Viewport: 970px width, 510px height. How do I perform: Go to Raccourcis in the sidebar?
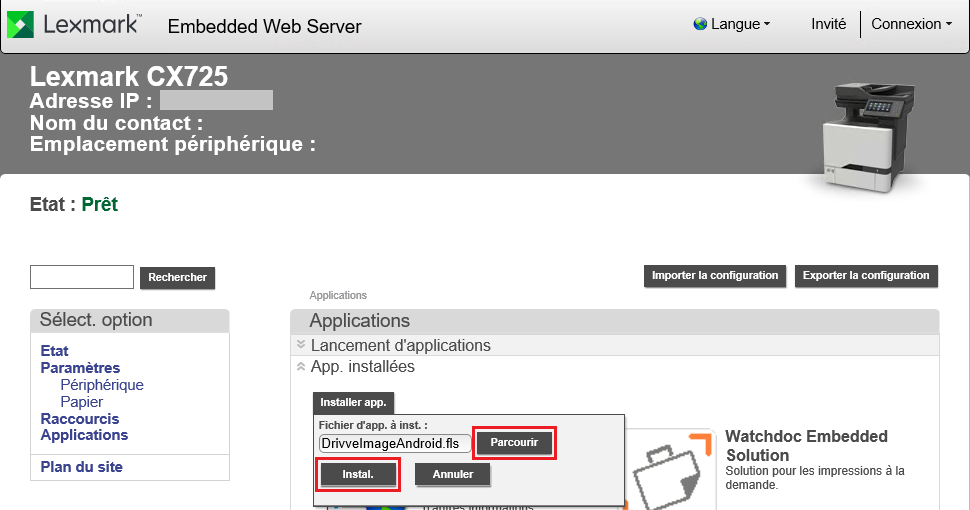[80, 419]
